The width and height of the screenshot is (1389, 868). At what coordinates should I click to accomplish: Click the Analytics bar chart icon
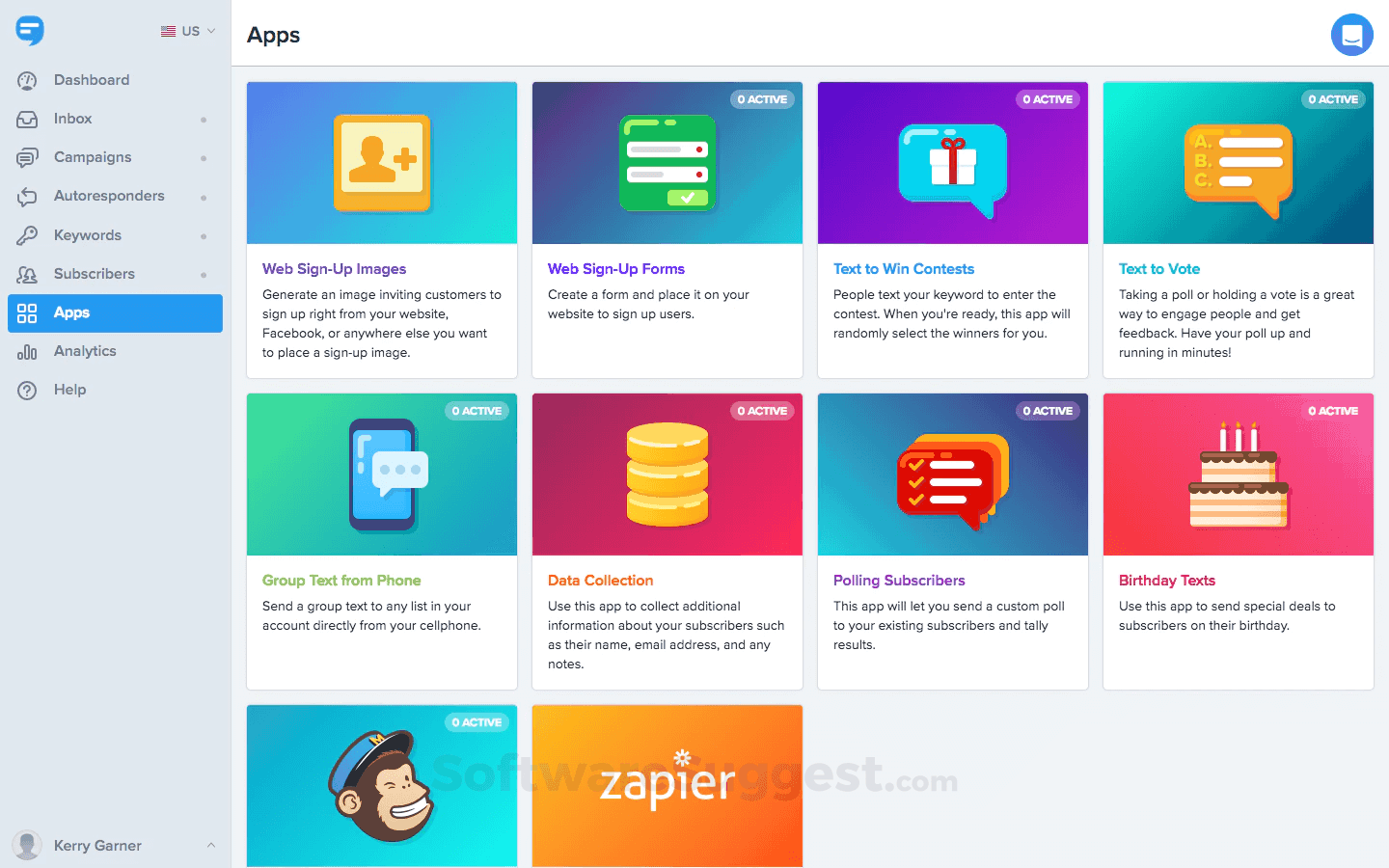click(27, 352)
